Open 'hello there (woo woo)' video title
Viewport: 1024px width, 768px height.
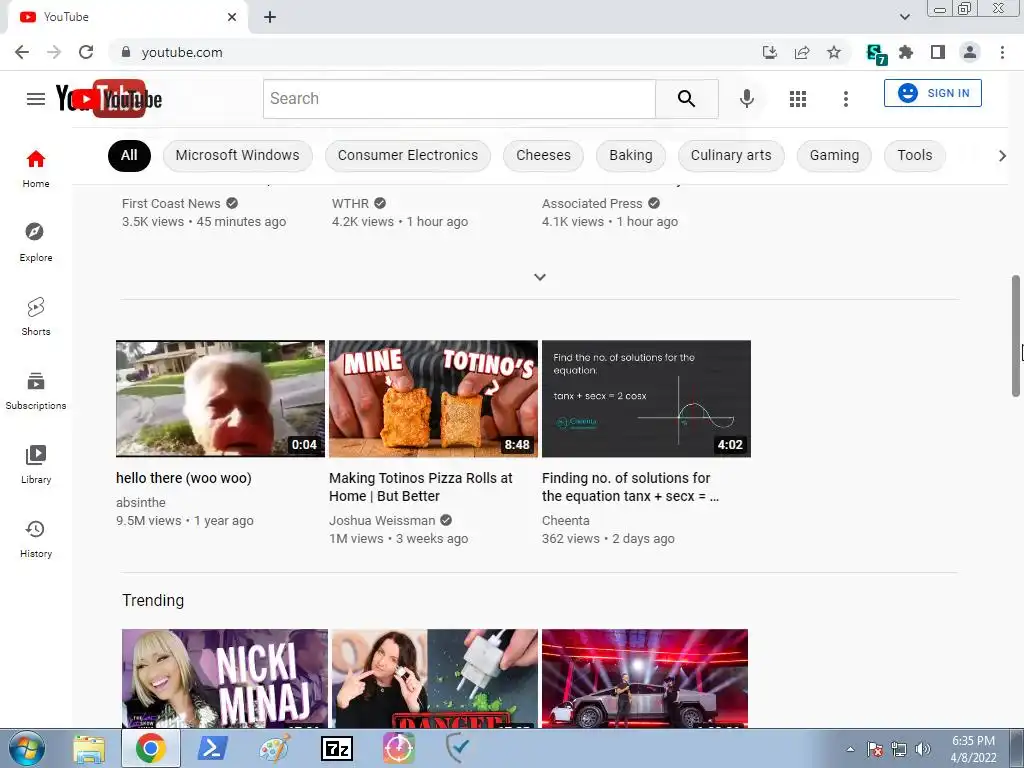[184, 478]
